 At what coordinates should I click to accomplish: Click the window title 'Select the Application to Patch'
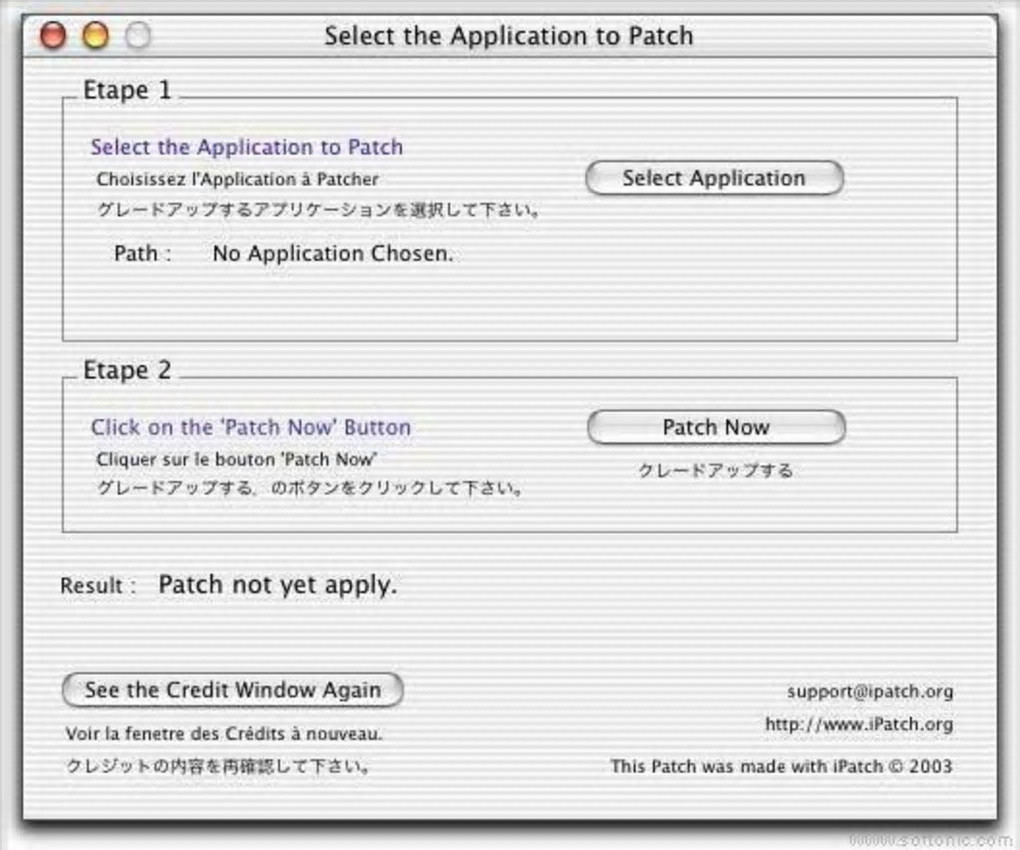click(509, 36)
